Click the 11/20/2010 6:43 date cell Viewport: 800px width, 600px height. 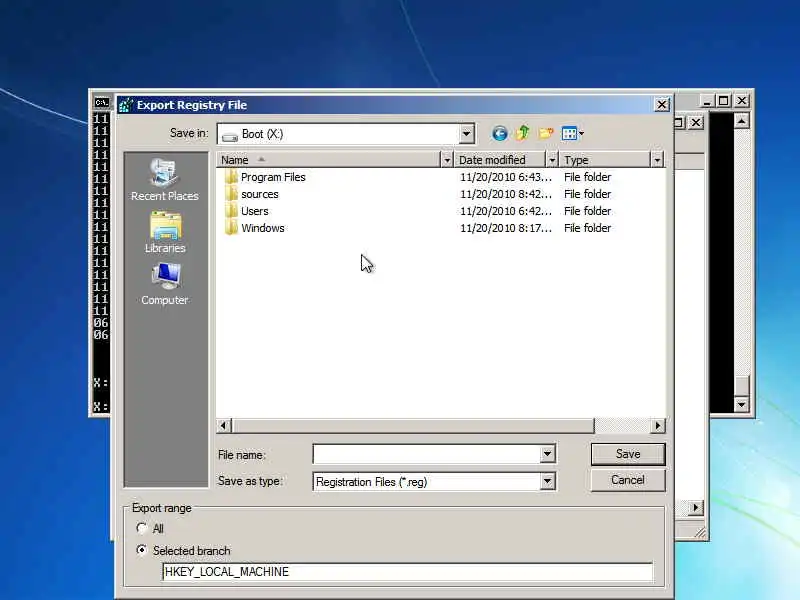pos(506,177)
